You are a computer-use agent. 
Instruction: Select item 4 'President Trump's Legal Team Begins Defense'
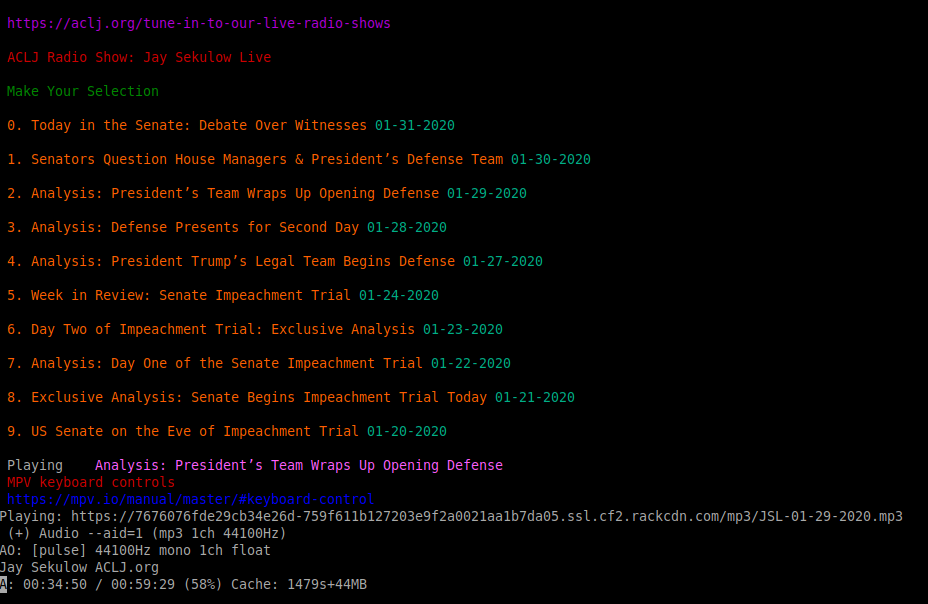click(x=231, y=261)
